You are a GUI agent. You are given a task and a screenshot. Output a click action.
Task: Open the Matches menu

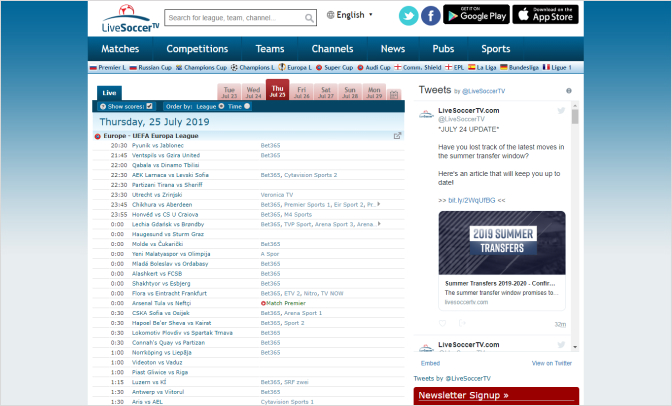point(120,49)
